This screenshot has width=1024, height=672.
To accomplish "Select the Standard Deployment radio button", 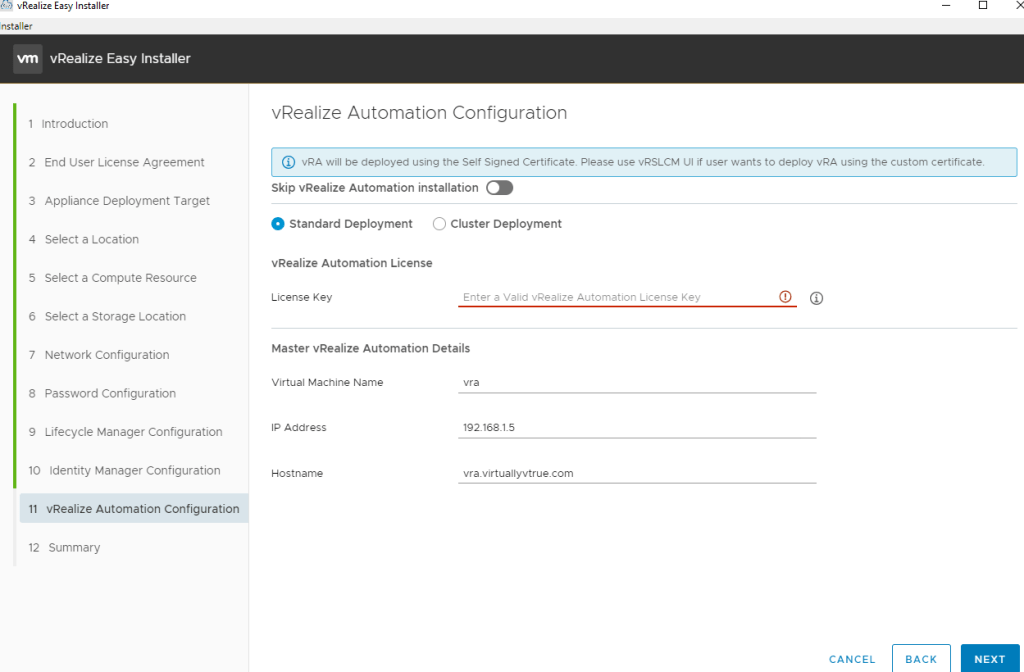I will tap(278, 224).
